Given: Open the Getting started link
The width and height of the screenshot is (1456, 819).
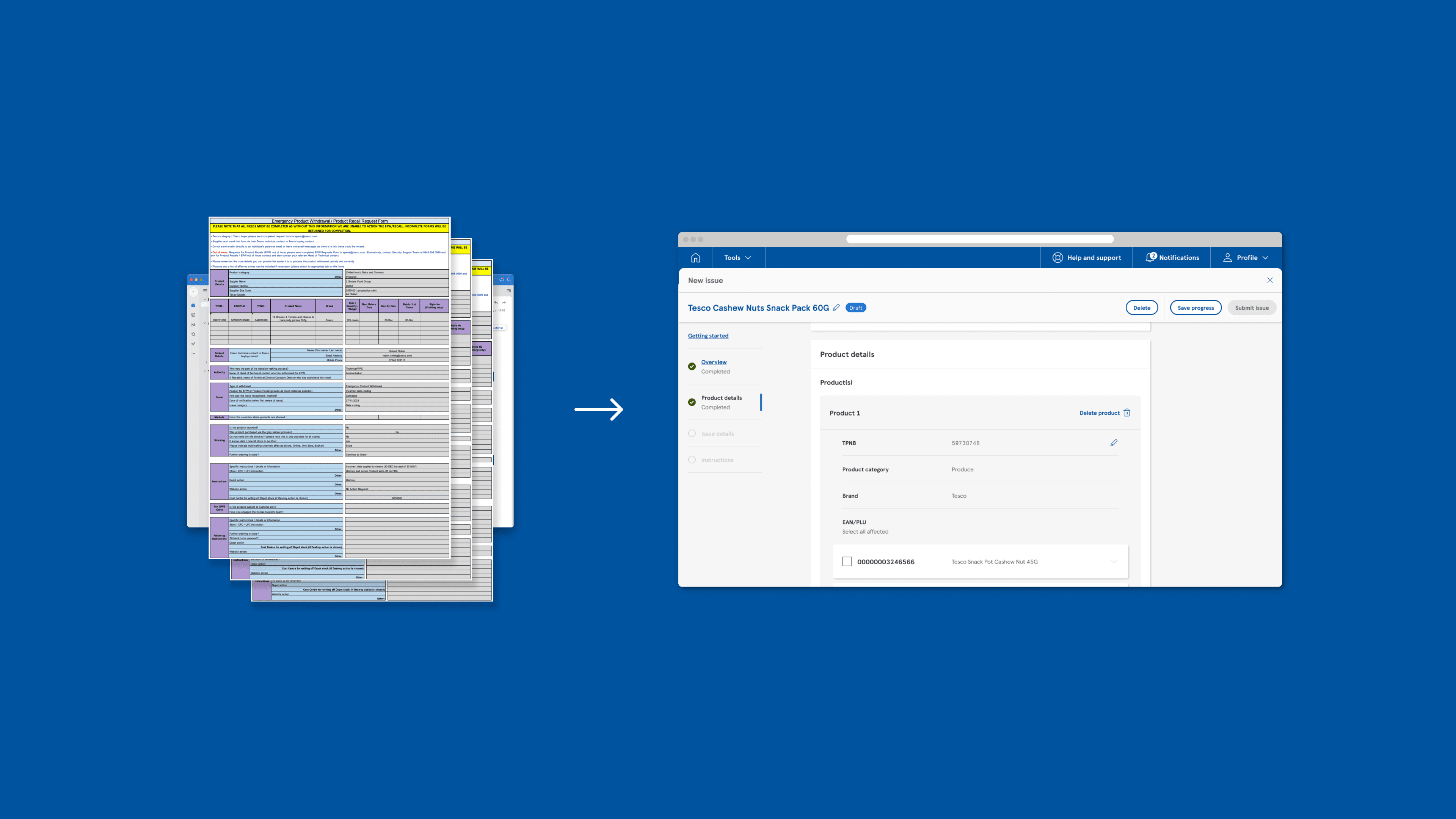Looking at the screenshot, I should [708, 336].
